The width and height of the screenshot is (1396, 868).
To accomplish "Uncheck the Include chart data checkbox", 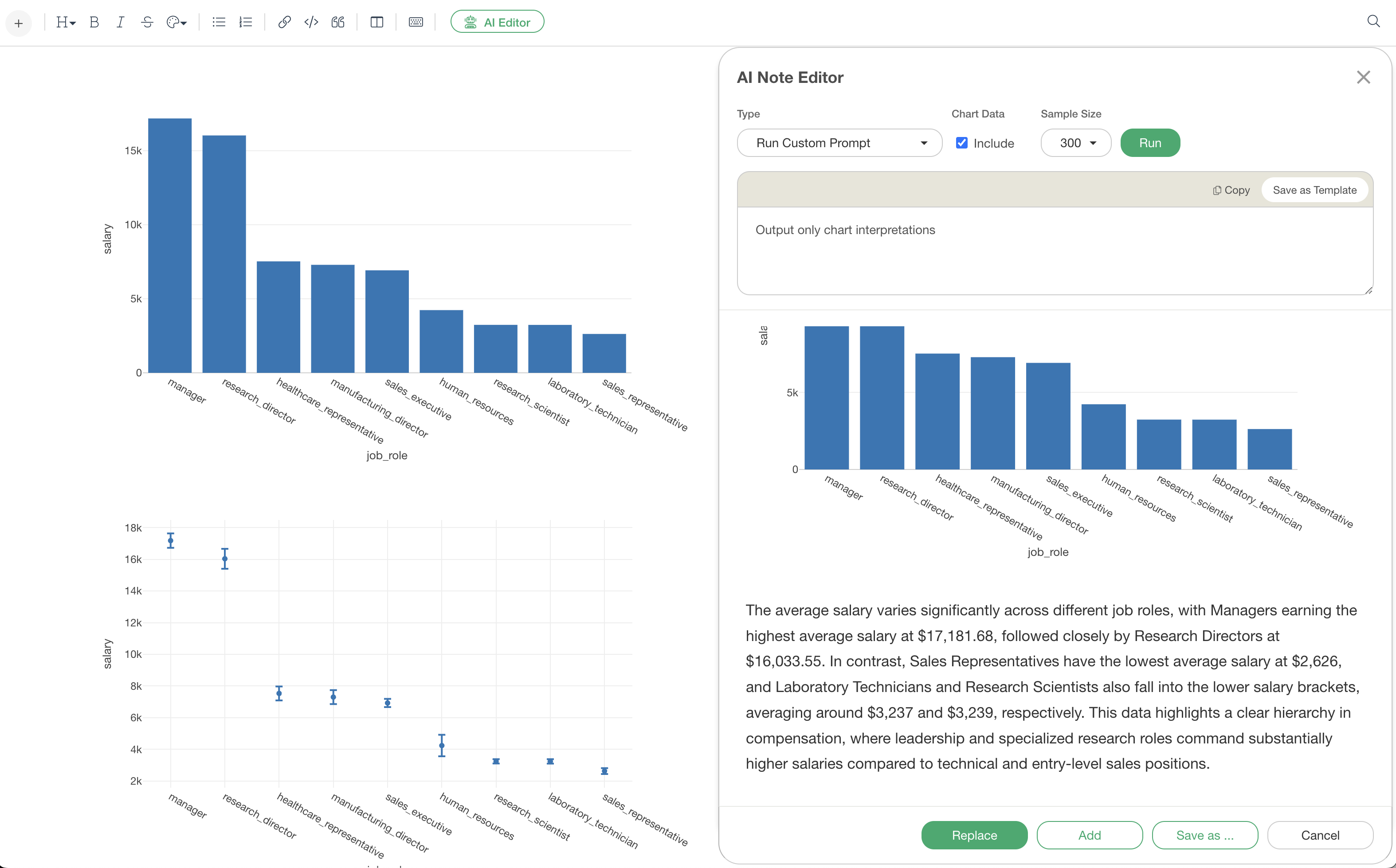I will click(962, 143).
